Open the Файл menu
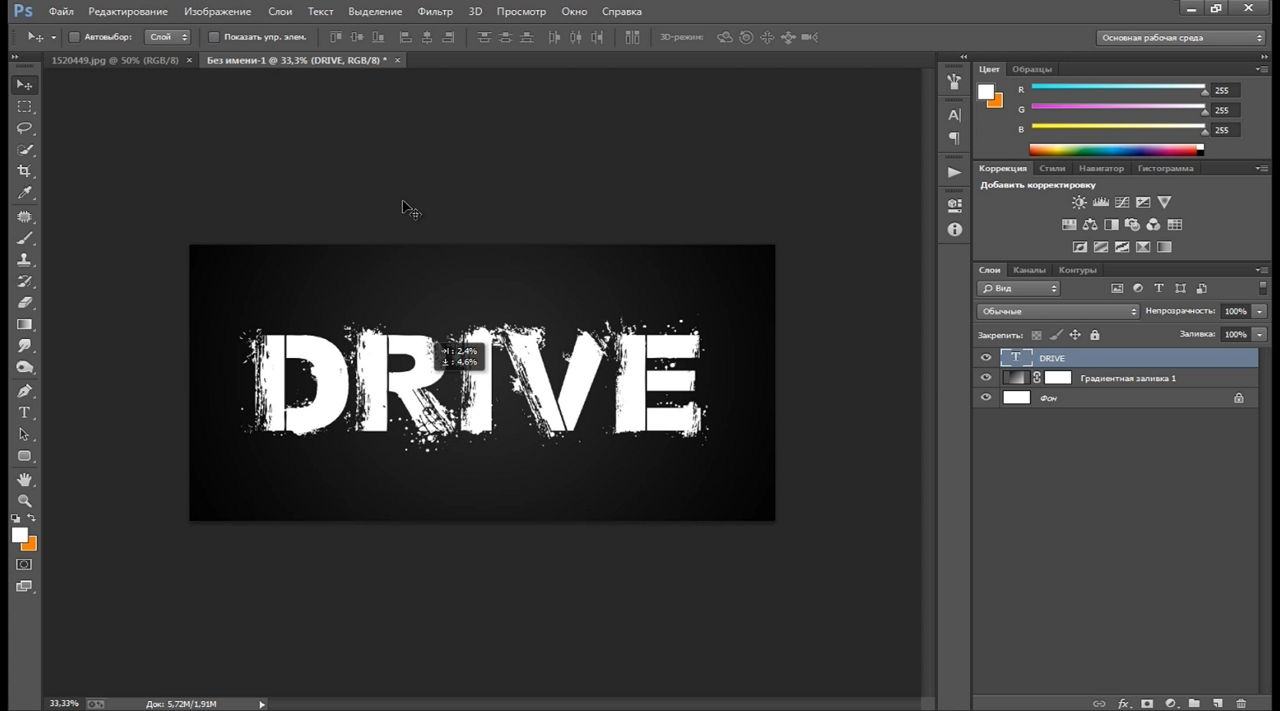The image size is (1280, 711). tap(60, 11)
